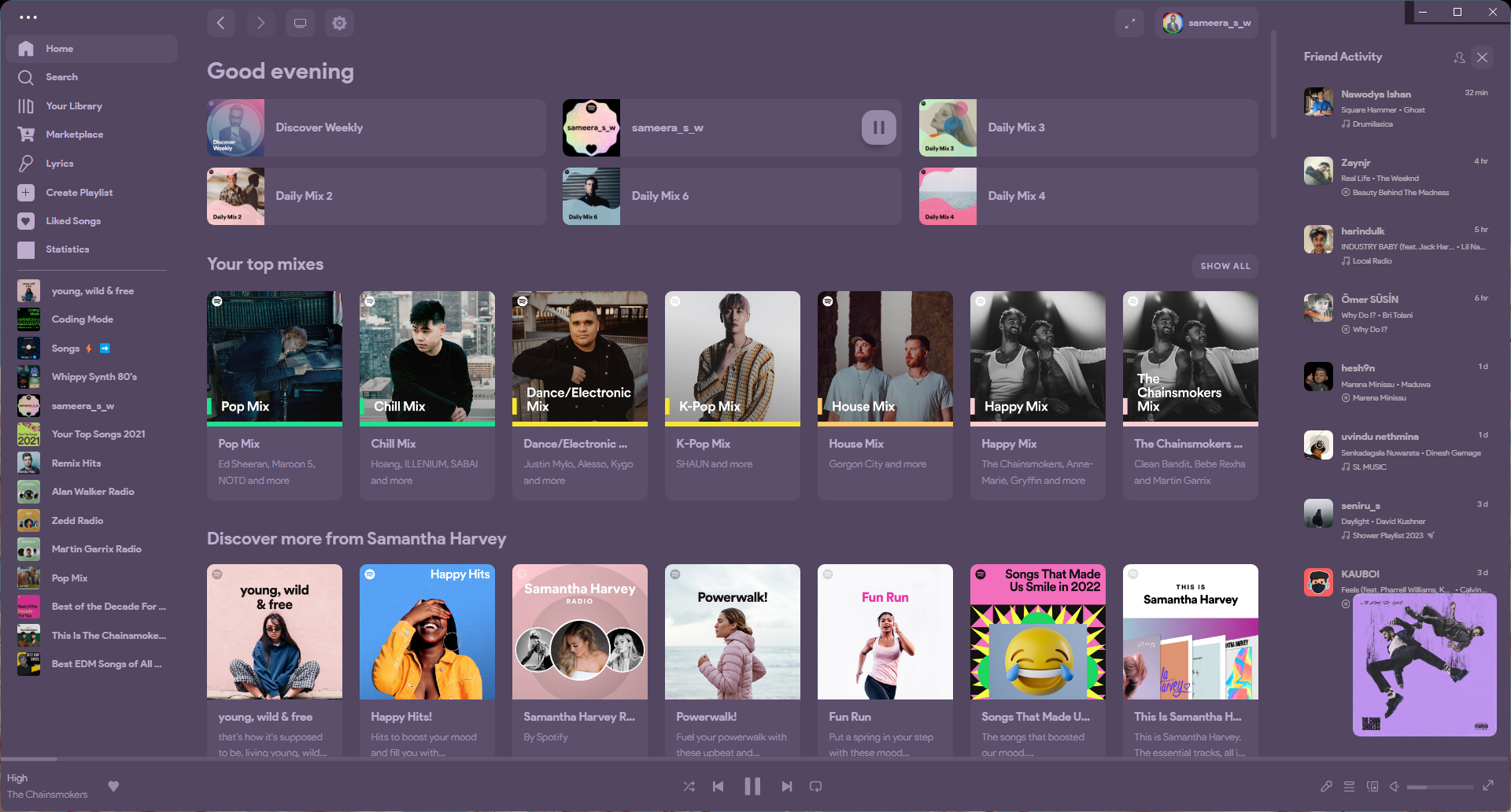Open the Home page in sidebar
This screenshot has height=812, width=1511.
(91, 49)
